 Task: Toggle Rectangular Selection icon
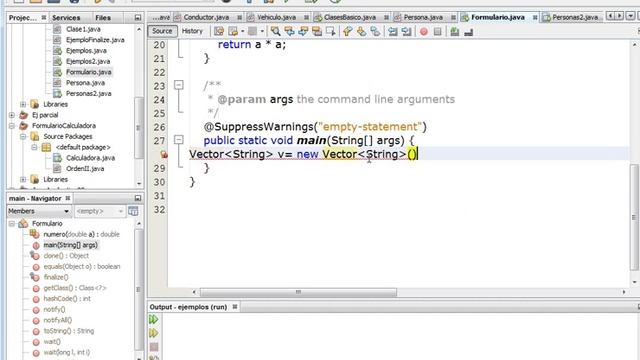(331, 31)
